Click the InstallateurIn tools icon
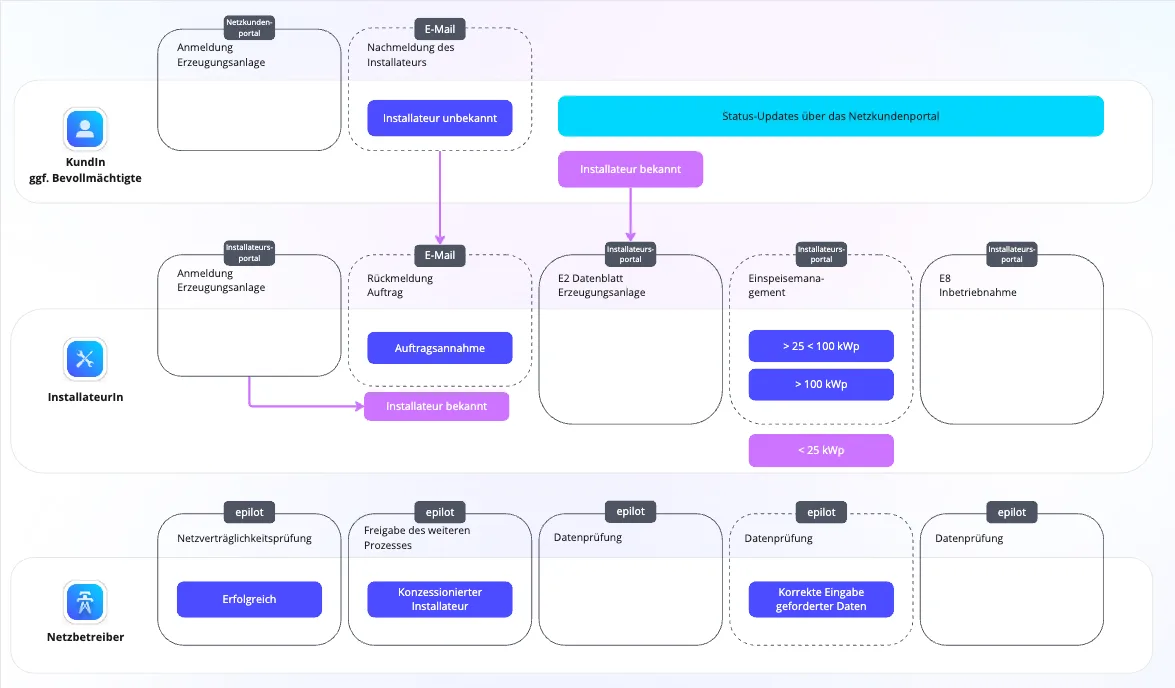 pos(85,359)
